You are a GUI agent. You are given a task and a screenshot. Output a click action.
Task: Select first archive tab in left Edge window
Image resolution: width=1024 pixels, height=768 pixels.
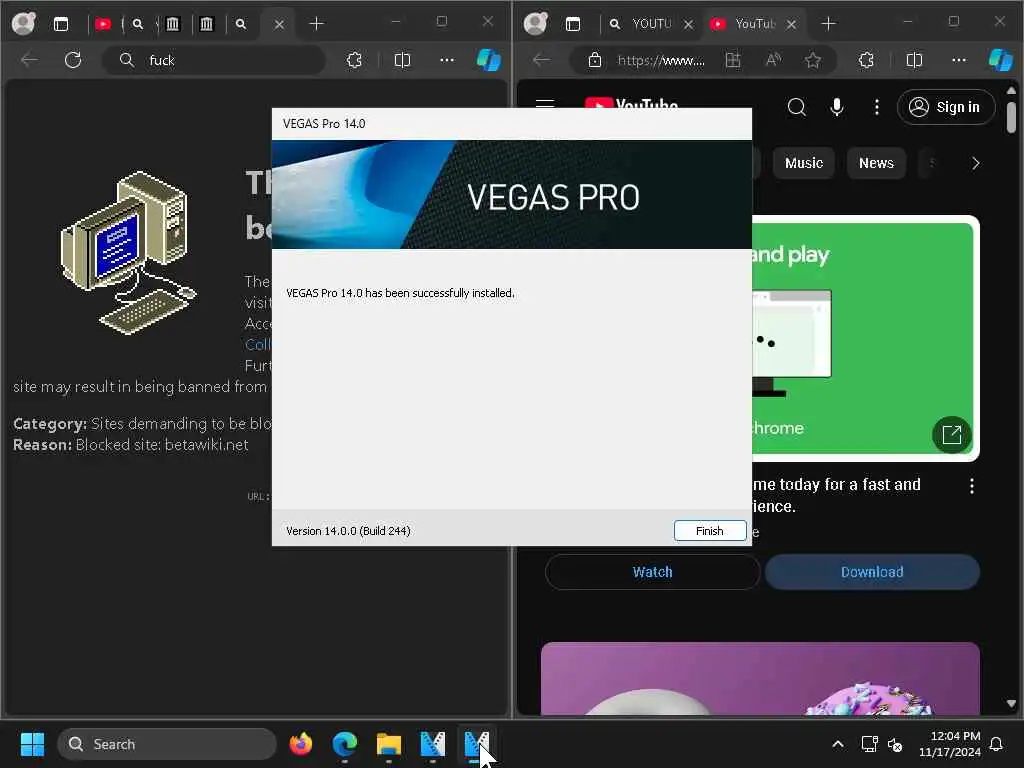pos(172,24)
